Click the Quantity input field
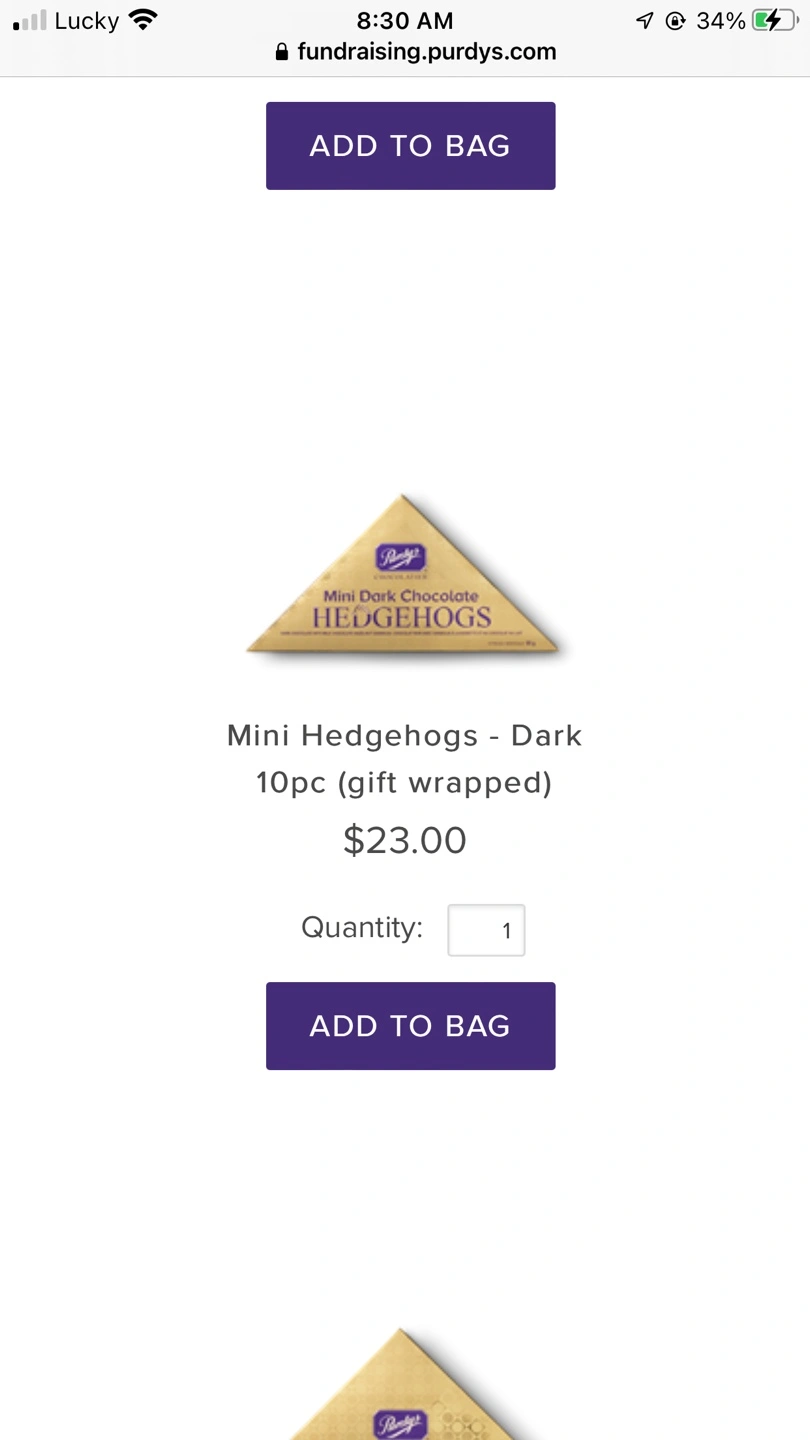This screenshot has width=810, height=1440. [486, 930]
